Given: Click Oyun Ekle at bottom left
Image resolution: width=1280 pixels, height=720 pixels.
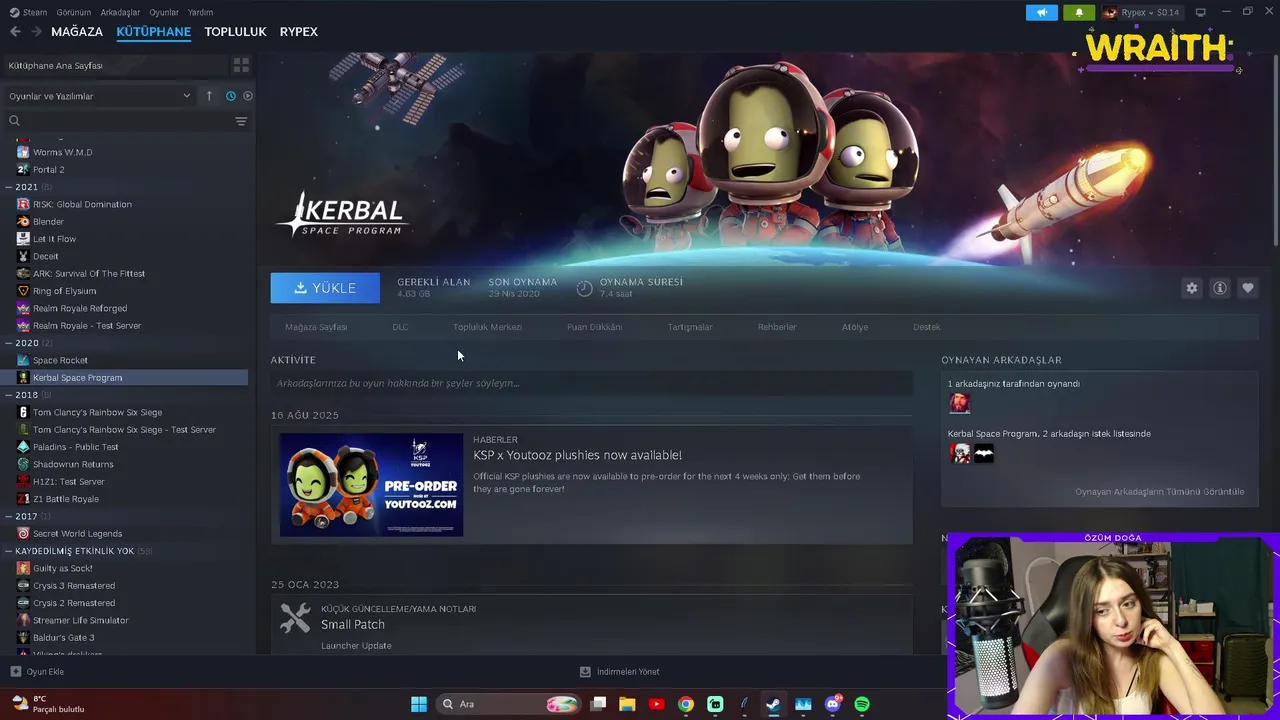Looking at the screenshot, I should click(37, 672).
